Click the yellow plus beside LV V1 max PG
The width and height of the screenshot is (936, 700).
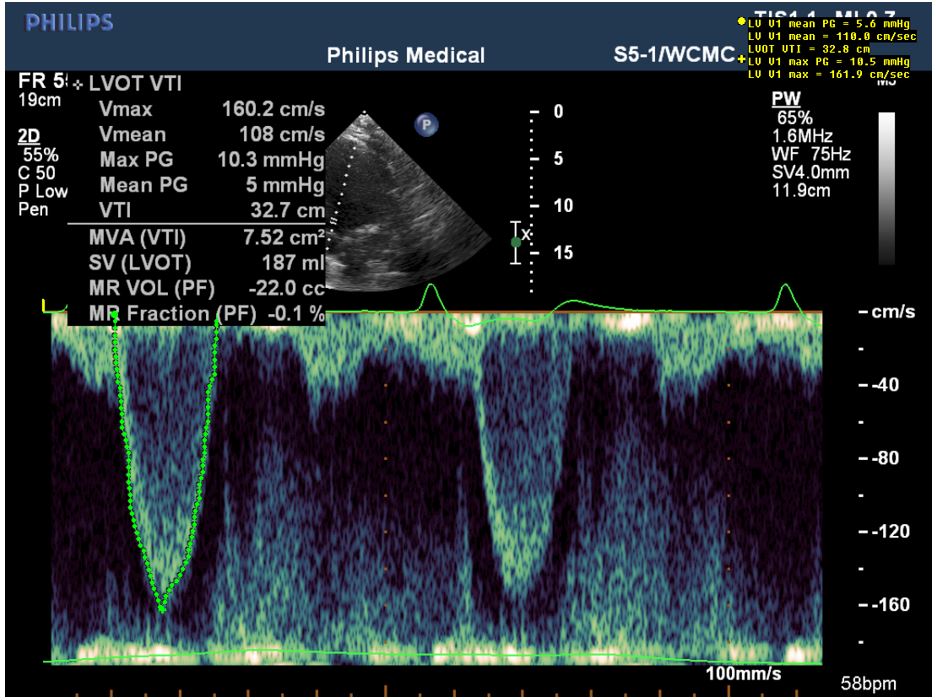point(741,62)
